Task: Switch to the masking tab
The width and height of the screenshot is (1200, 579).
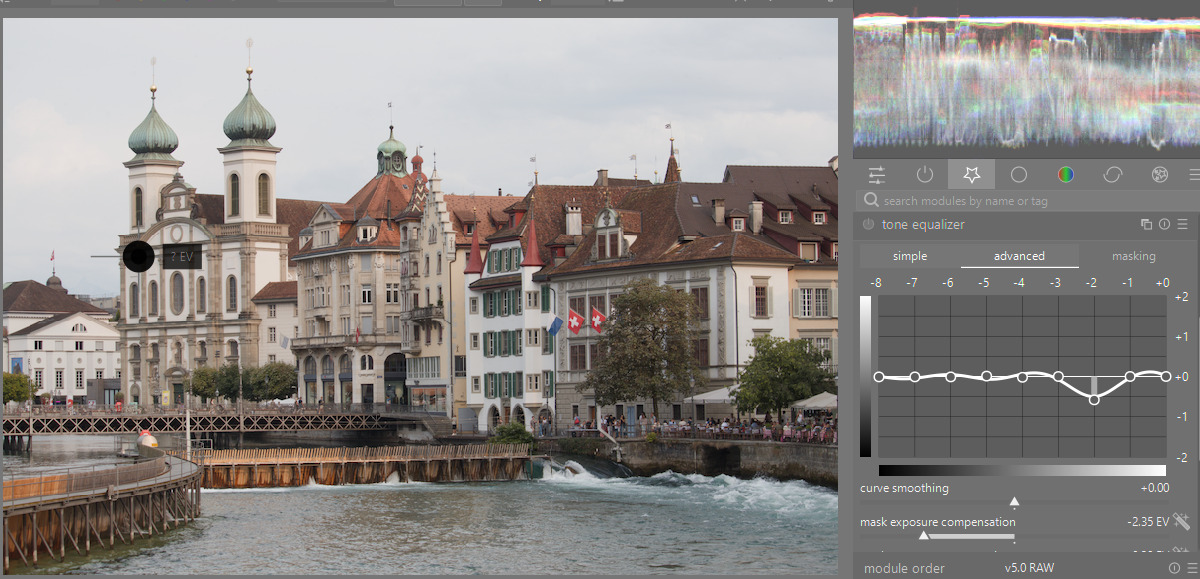Action: click(x=1134, y=256)
